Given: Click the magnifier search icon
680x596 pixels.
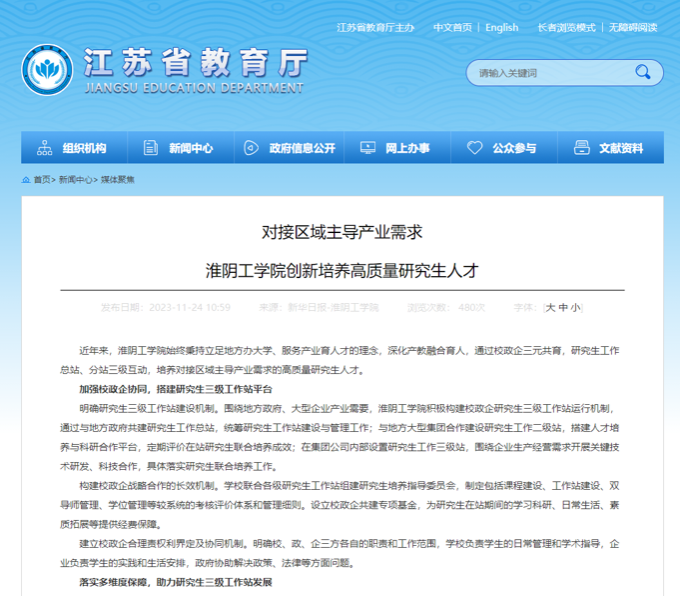Looking at the screenshot, I should (x=643, y=72).
